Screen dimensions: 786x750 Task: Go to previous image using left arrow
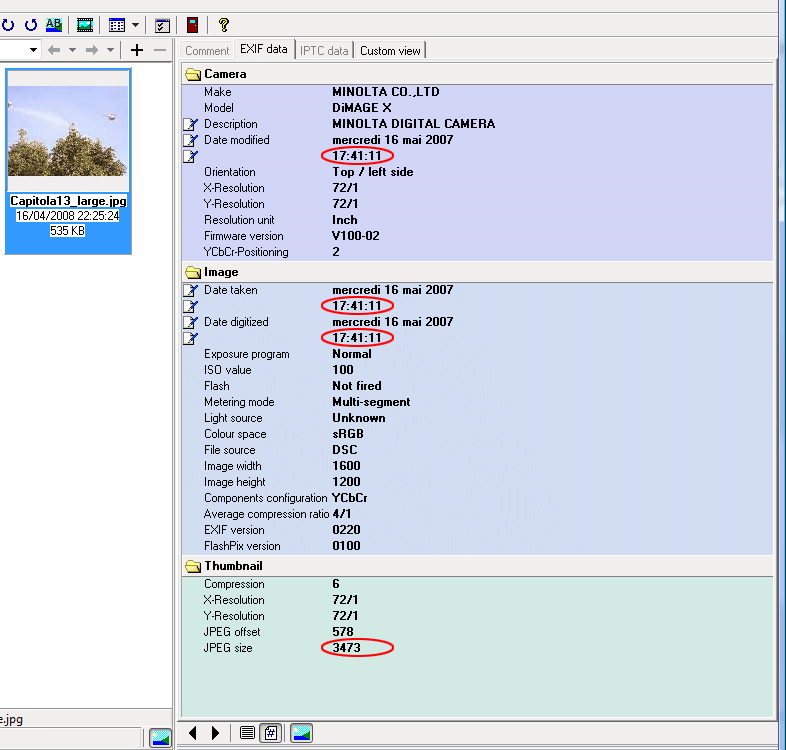[x=193, y=733]
